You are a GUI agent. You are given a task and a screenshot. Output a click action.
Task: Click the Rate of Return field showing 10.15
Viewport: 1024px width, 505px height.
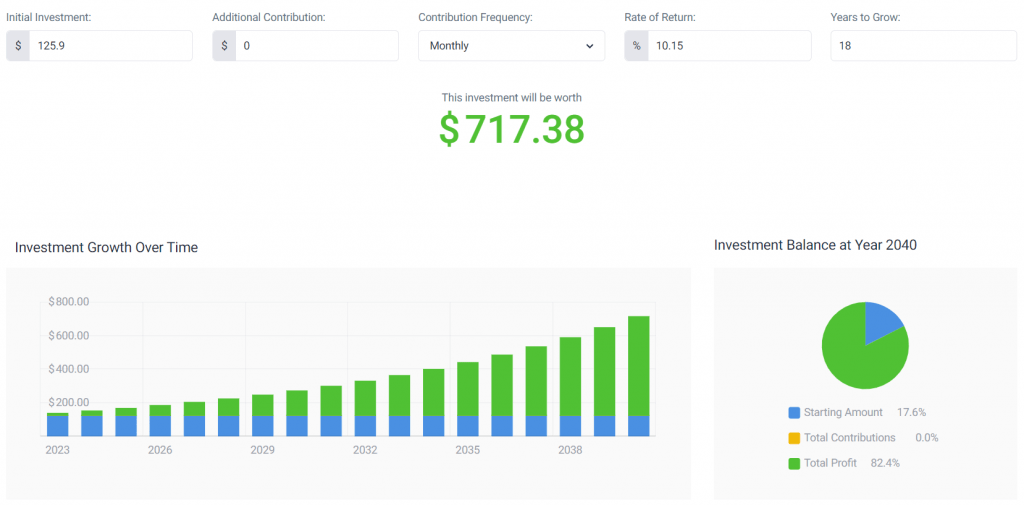728,46
